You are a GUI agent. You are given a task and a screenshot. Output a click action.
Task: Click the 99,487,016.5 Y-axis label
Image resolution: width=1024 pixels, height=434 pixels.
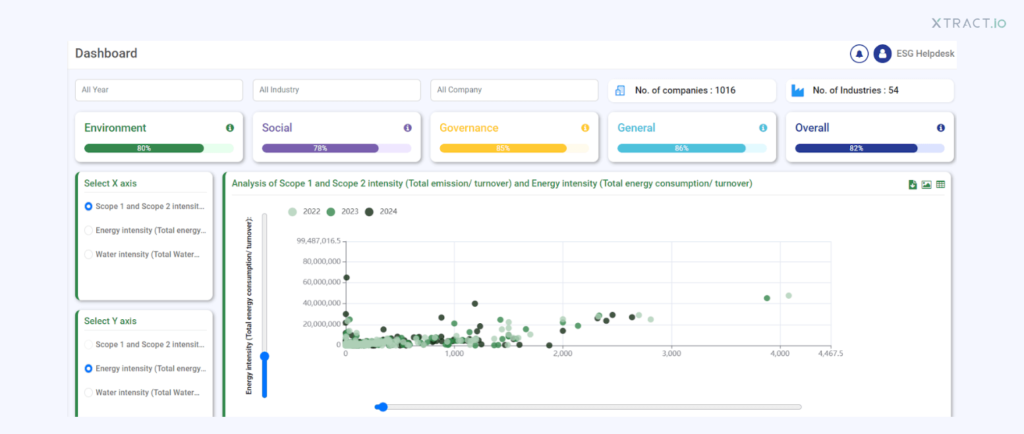[x=319, y=241]
